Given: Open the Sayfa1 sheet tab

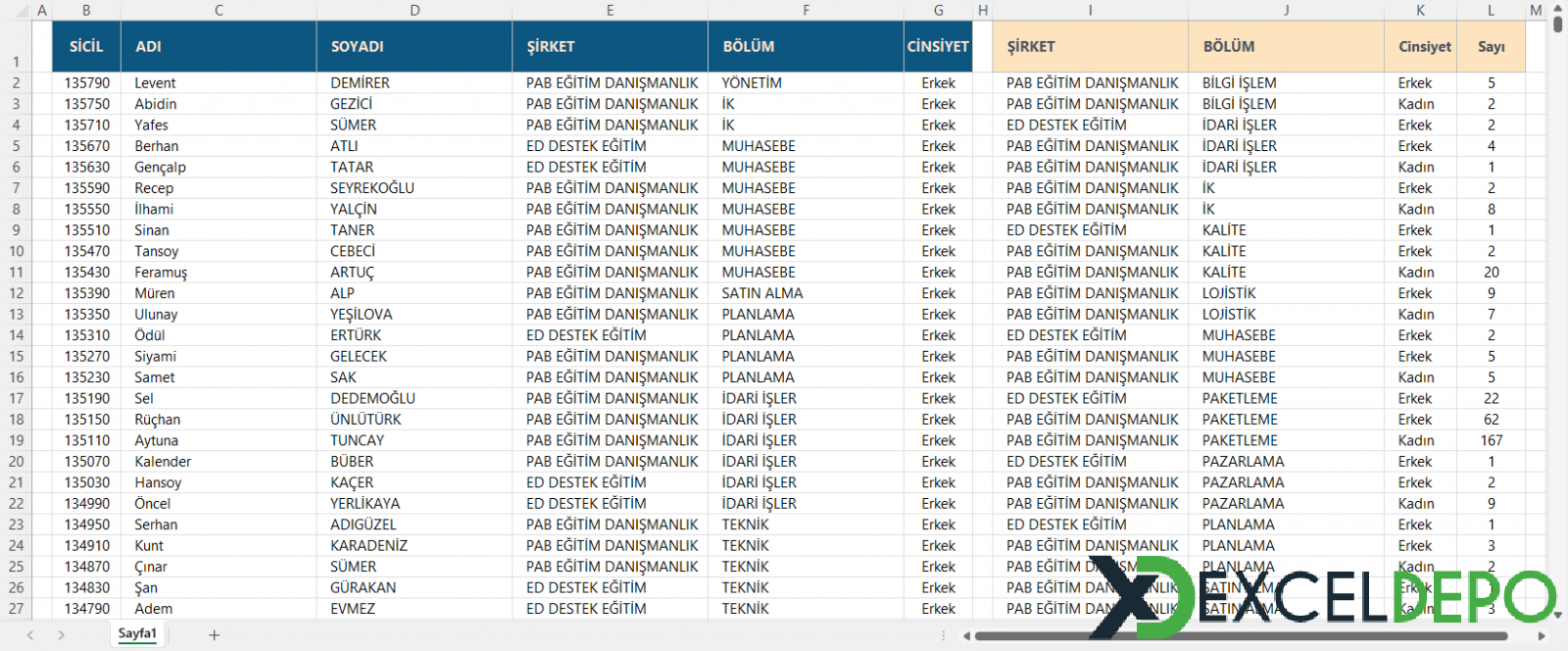Looking at the screenshot, I should click(x=137, y=633).
